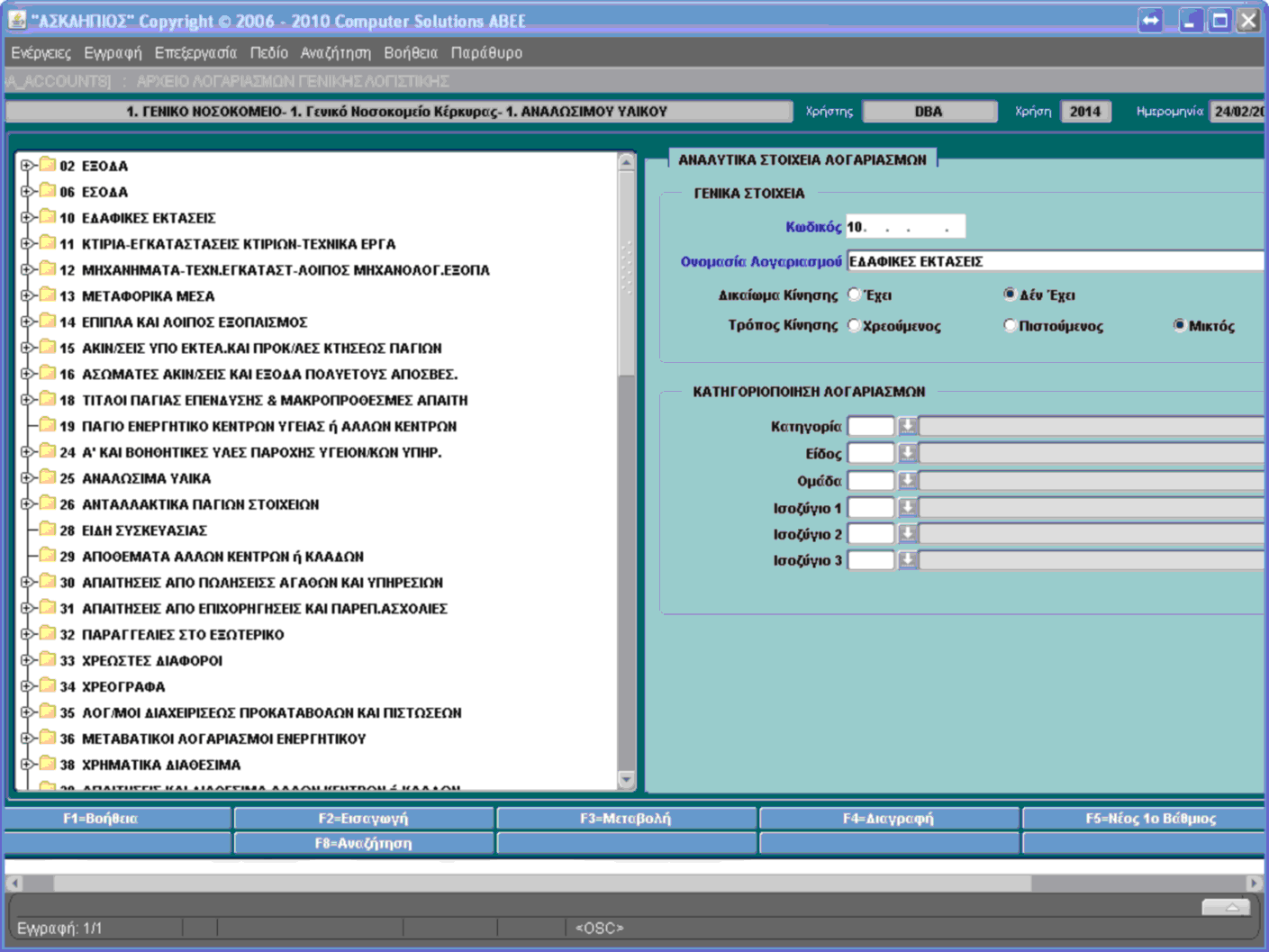The image size is (1269, 952).
Task: Open the Εγγραφή menu
Action: (x=113, y=53)
